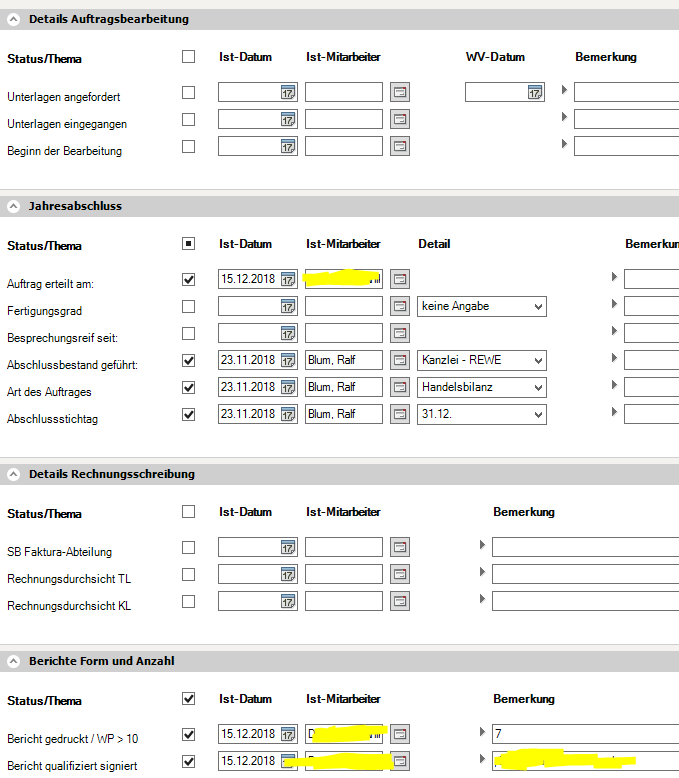Expand Bemerkung arrow for Bericht gedruckt row

(x=482, y=732)
